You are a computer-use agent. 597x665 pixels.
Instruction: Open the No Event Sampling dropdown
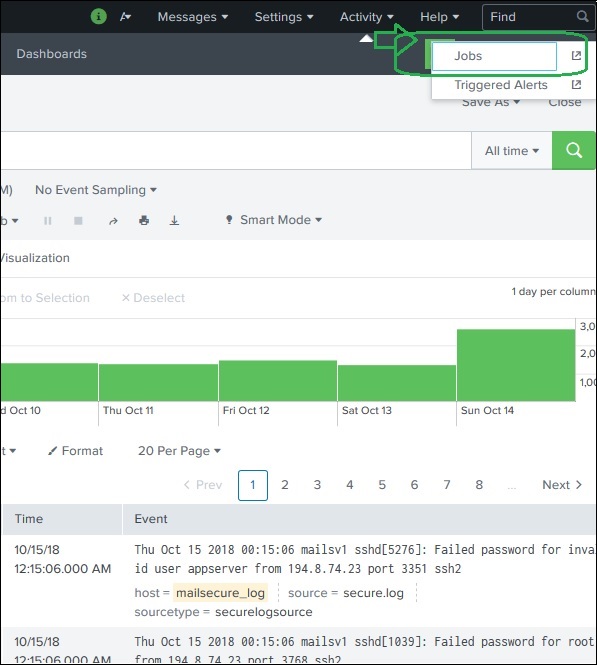(96, 190)
